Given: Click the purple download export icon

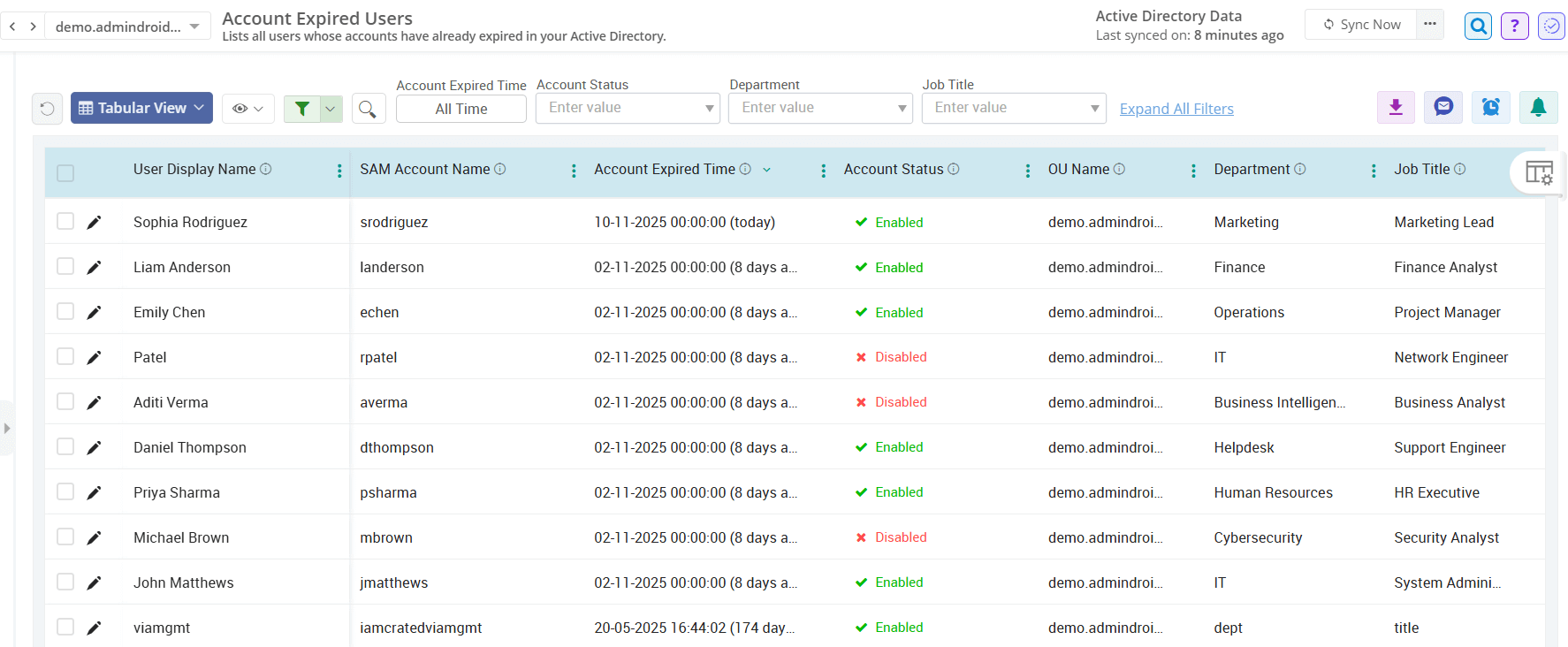Looking at the screenshot, I should 1396,107.
